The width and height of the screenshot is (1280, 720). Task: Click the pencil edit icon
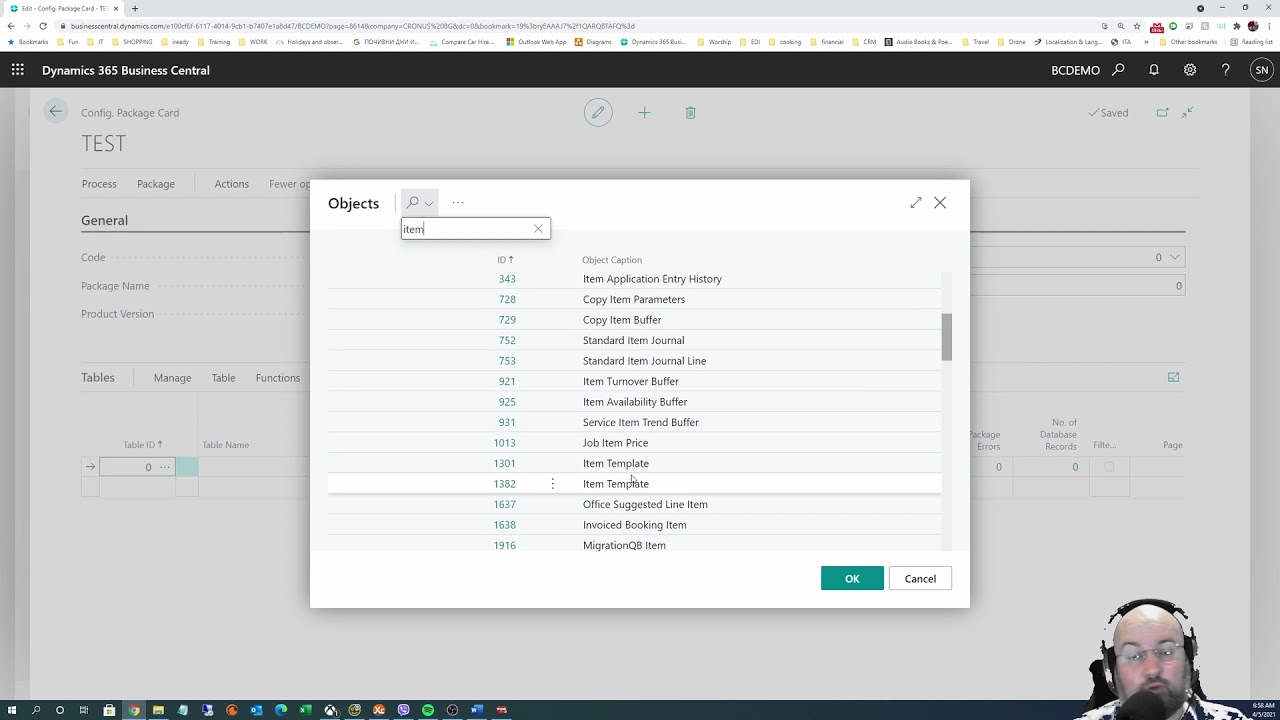598,113
